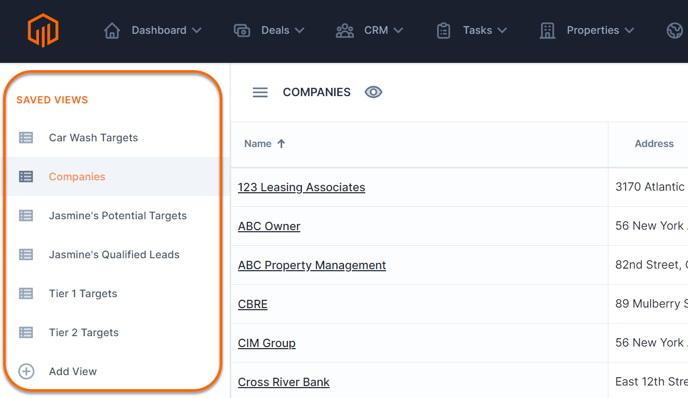Expand the Properties dropdown chevron

pos(629,30)
